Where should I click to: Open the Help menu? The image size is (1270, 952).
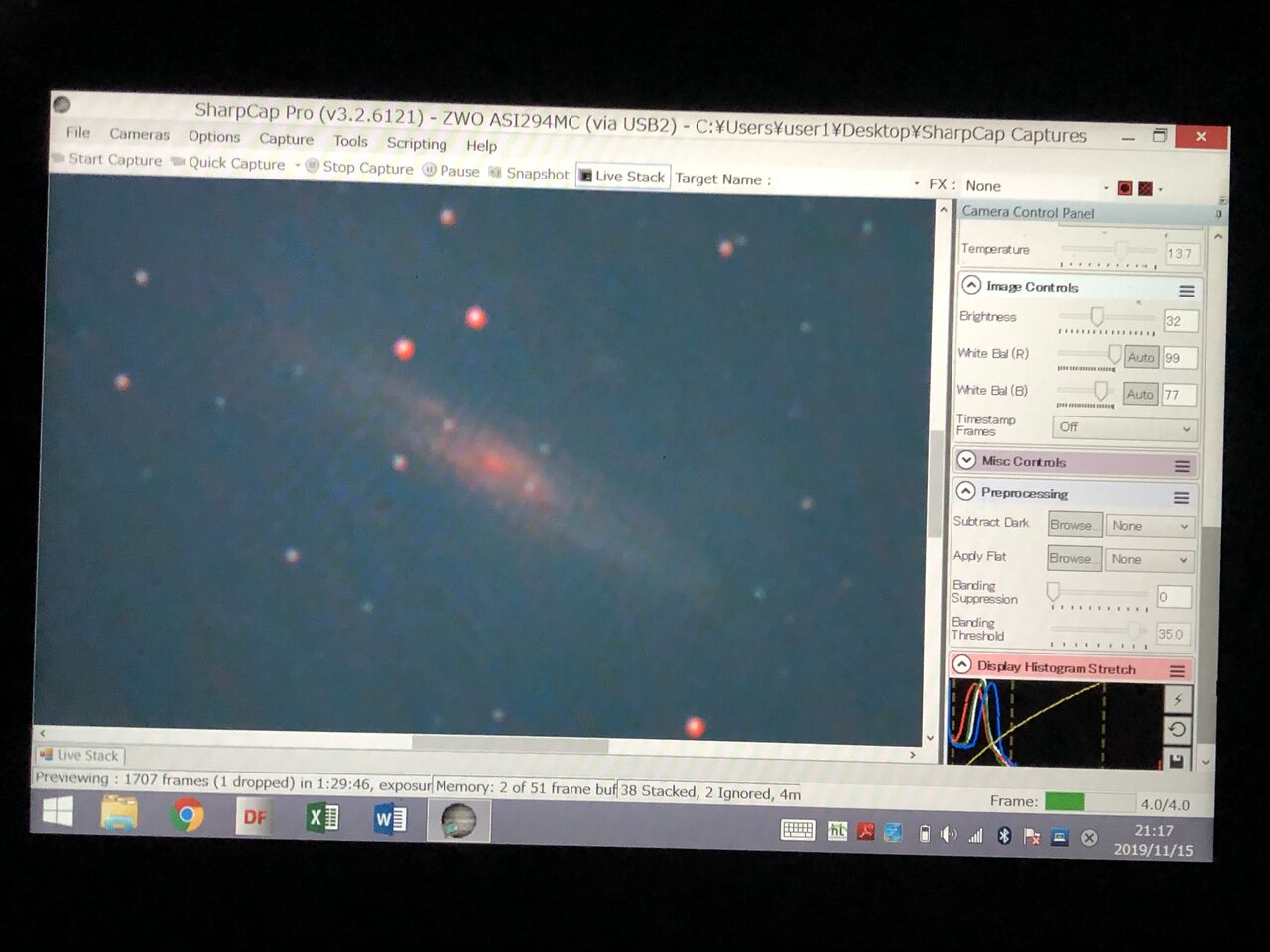[481, 145]
